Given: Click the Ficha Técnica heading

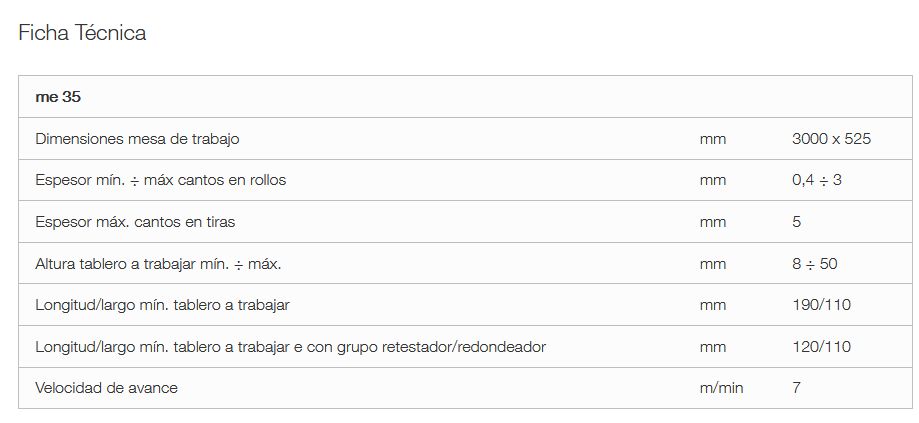Looking at the screenshot, I should click(x=82, y=33).
